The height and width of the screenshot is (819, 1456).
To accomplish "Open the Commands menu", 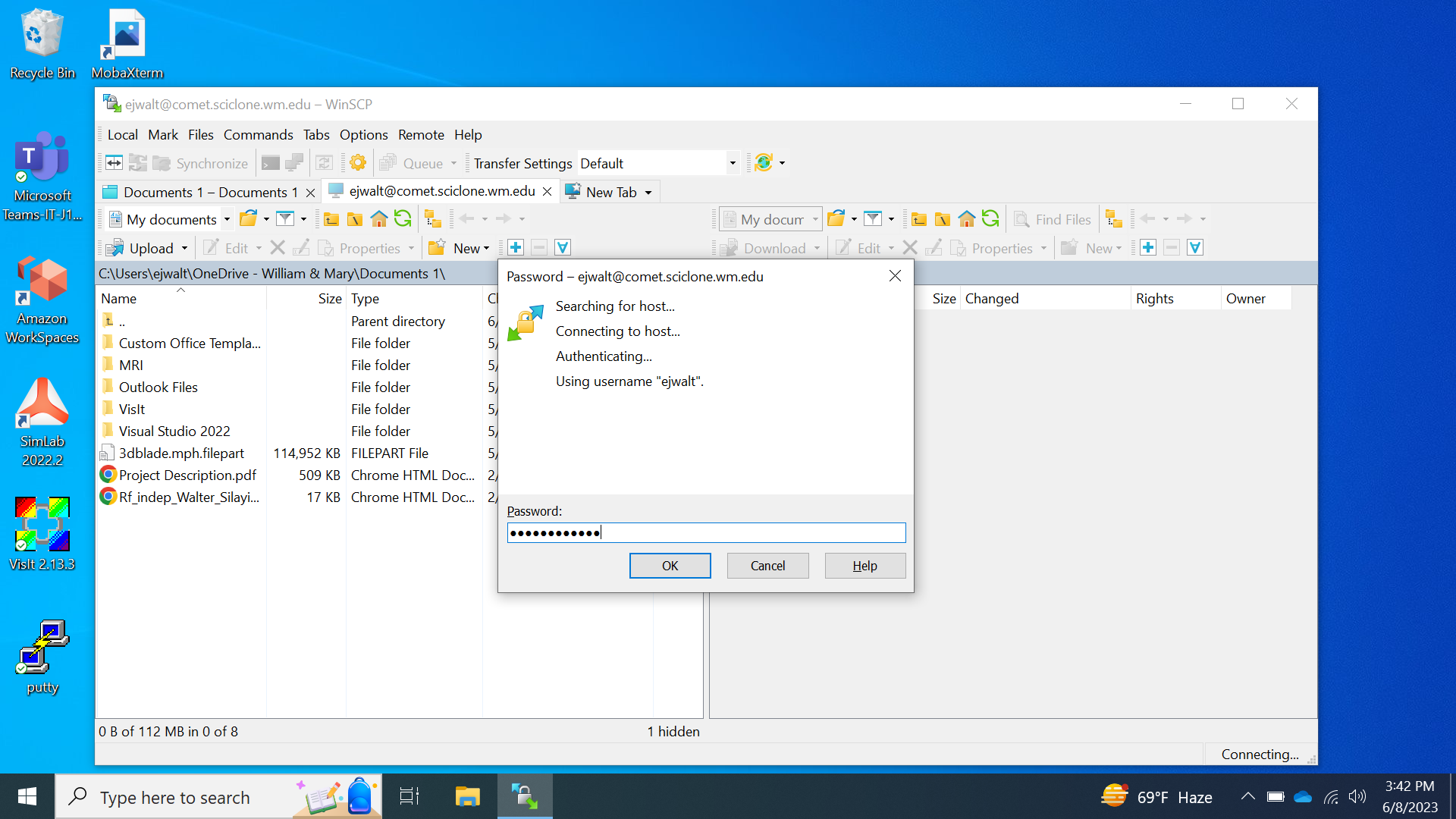I will coord(258,134).
